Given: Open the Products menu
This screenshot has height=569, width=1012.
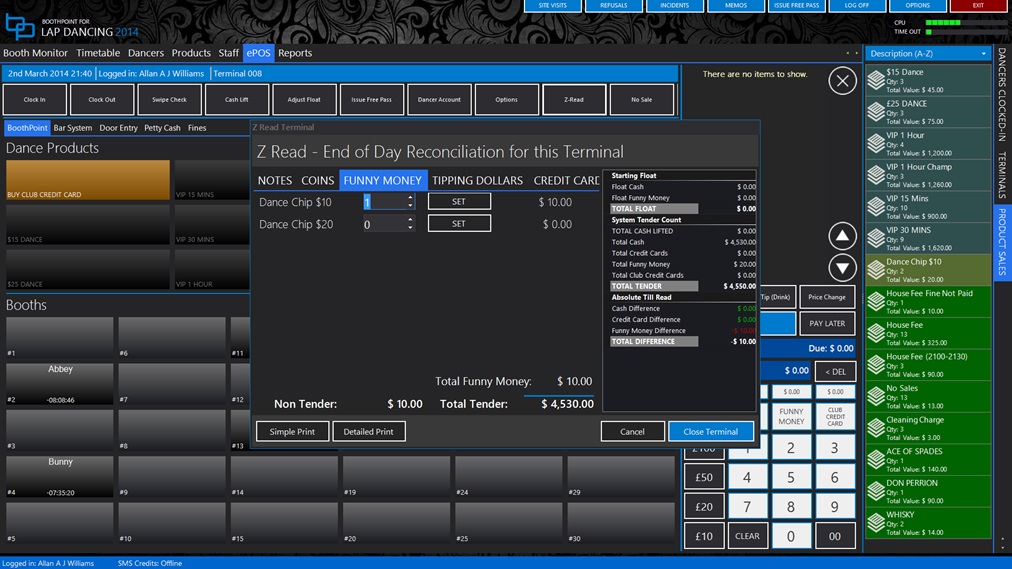Looking at the screenshot, I should coord(191,53).
